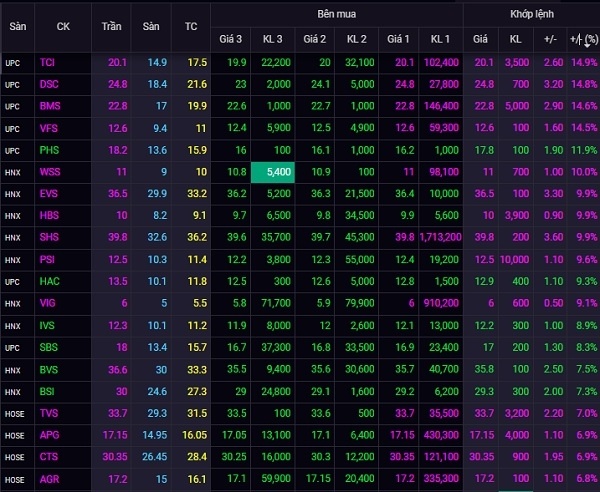
Task: Open the TCI stock ticker
Action: pyautogui.click(x=47, y=62)
